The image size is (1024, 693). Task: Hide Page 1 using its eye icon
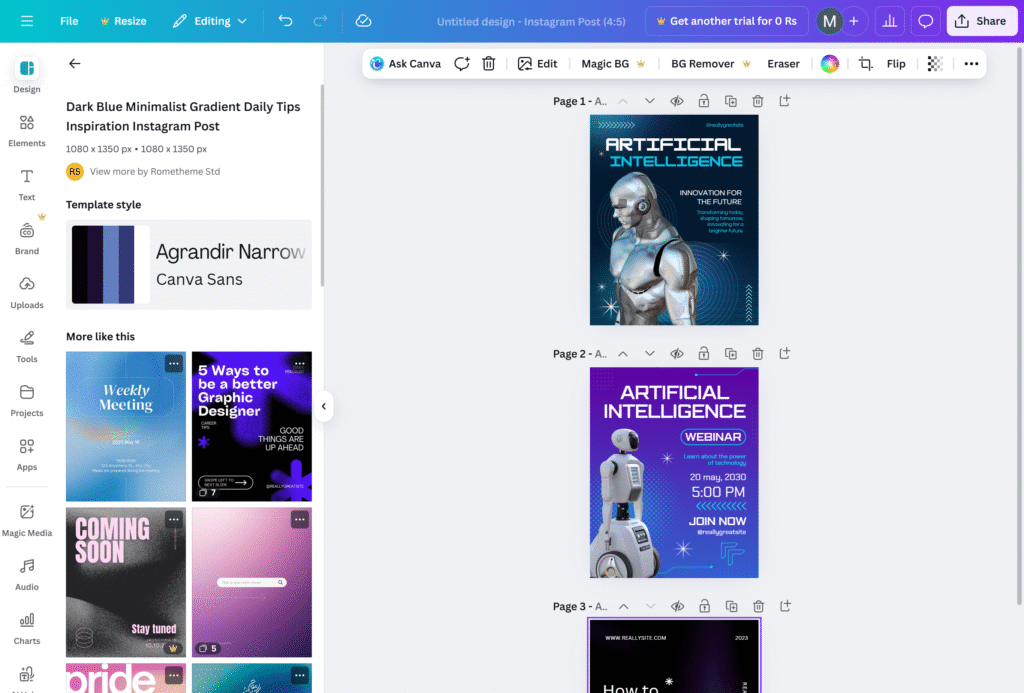pyautogui.click(x=676, y=101)
